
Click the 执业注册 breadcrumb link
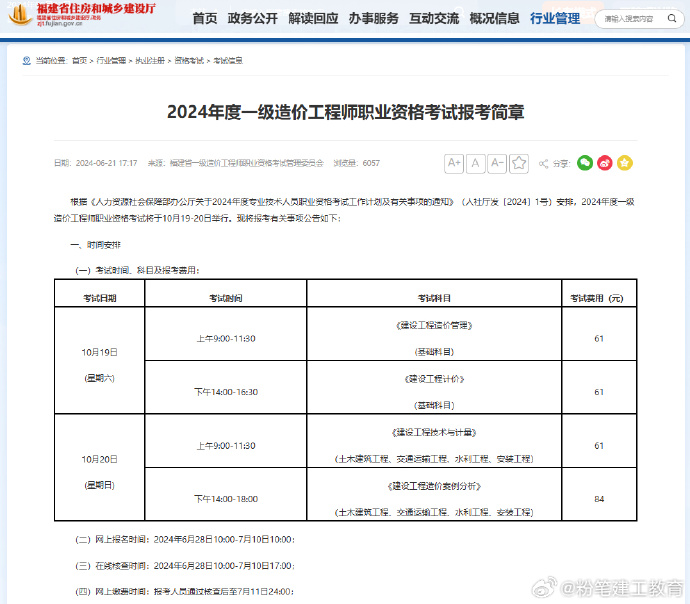(149, 61)
